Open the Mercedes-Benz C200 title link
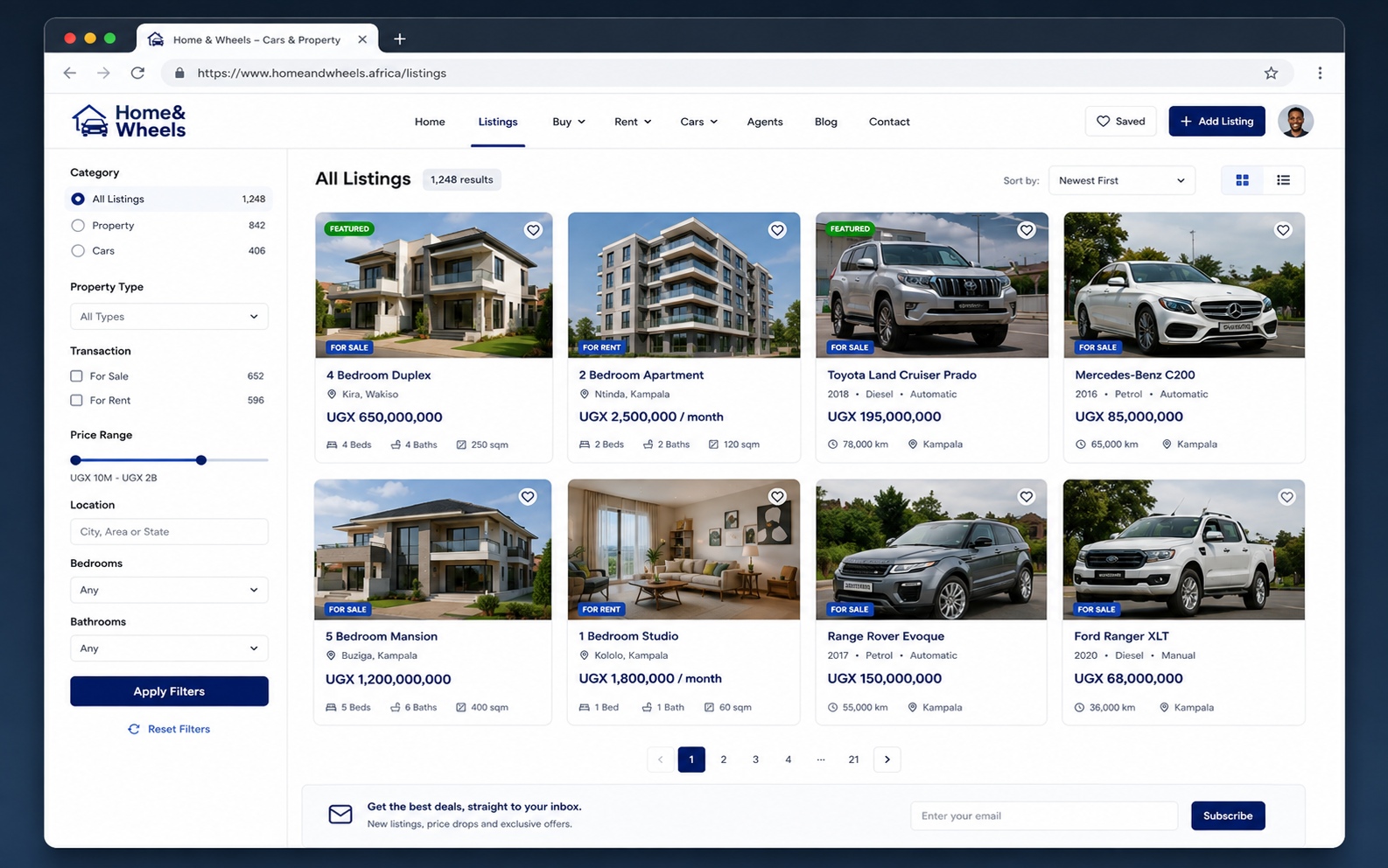Image resolution: width=1388 pixels, height=868 pixels. [x=1134, y=374]
